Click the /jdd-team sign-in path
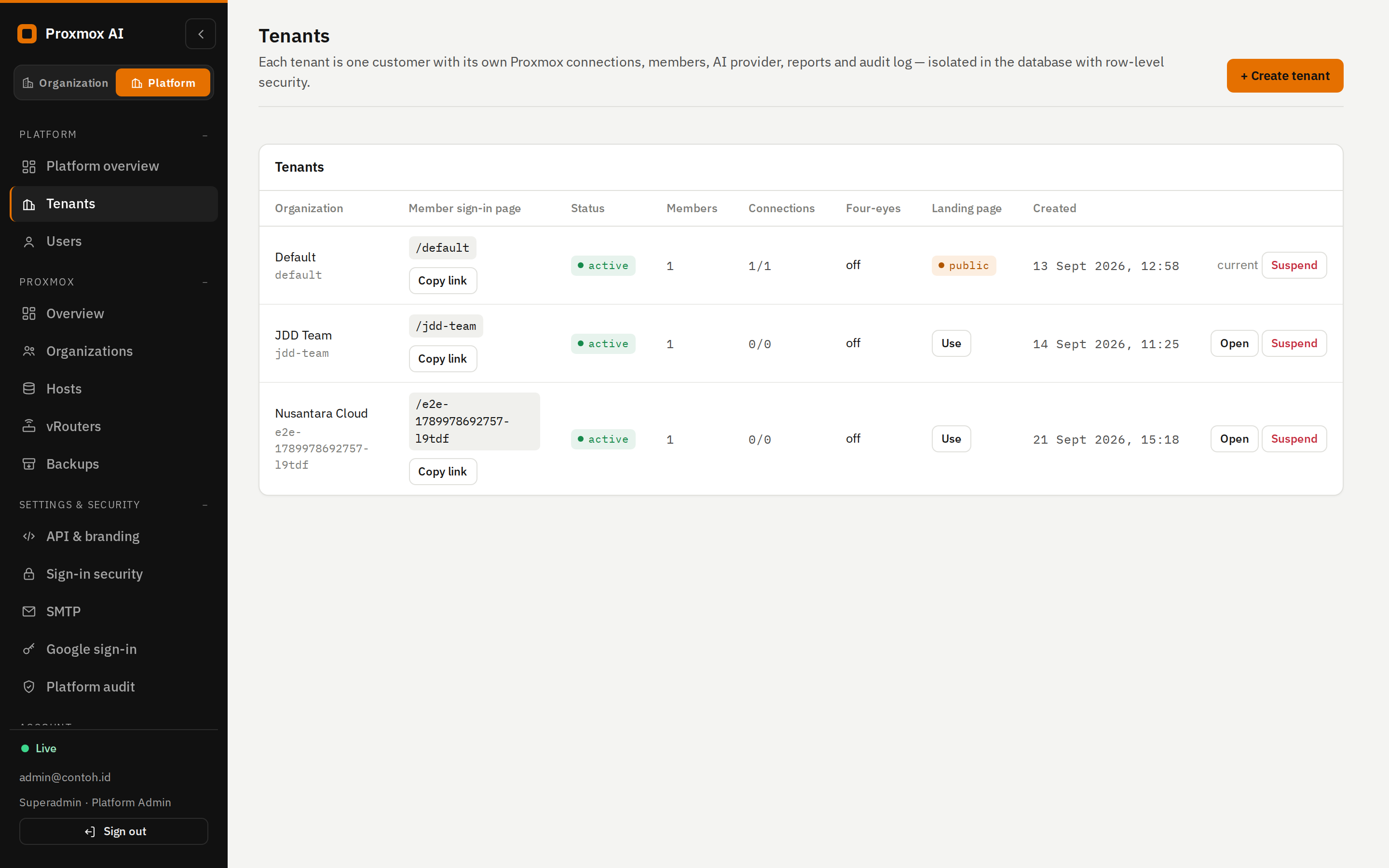The image size is (1389, 868). click(x=446, y=326)
